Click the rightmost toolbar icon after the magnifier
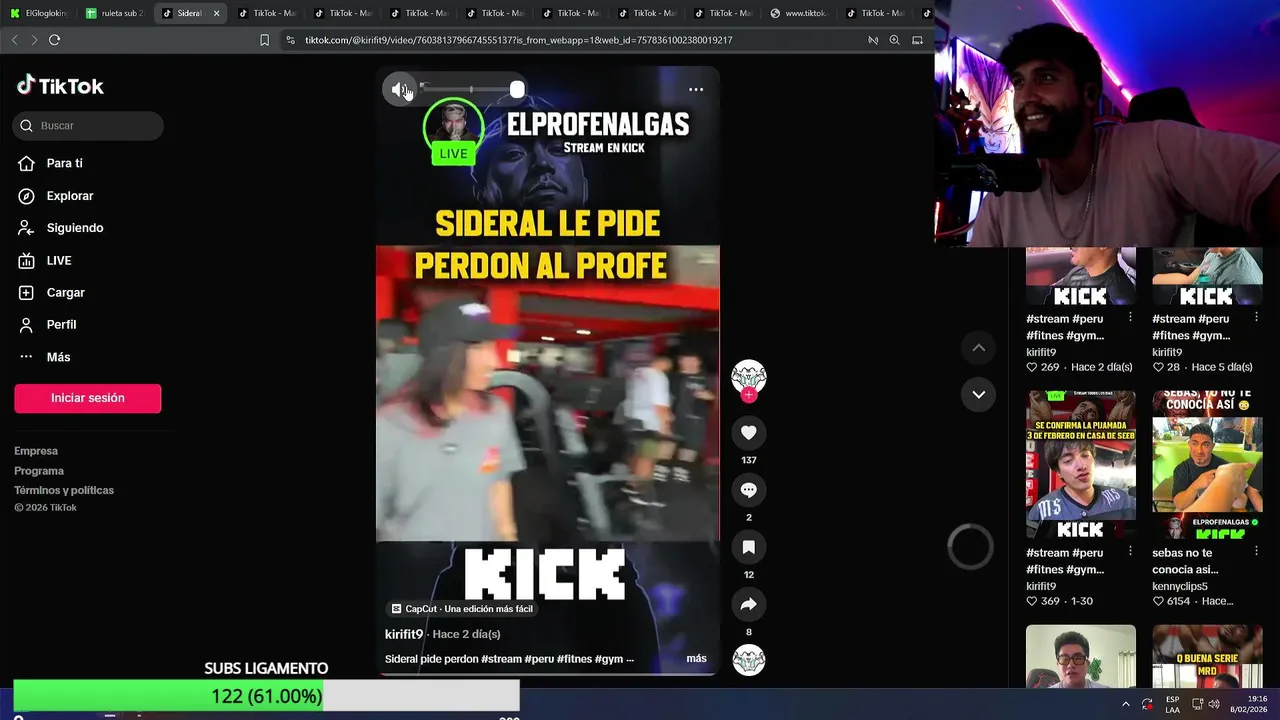The width and height of the screenshot is (1280, 720). (x=917, y=40)
